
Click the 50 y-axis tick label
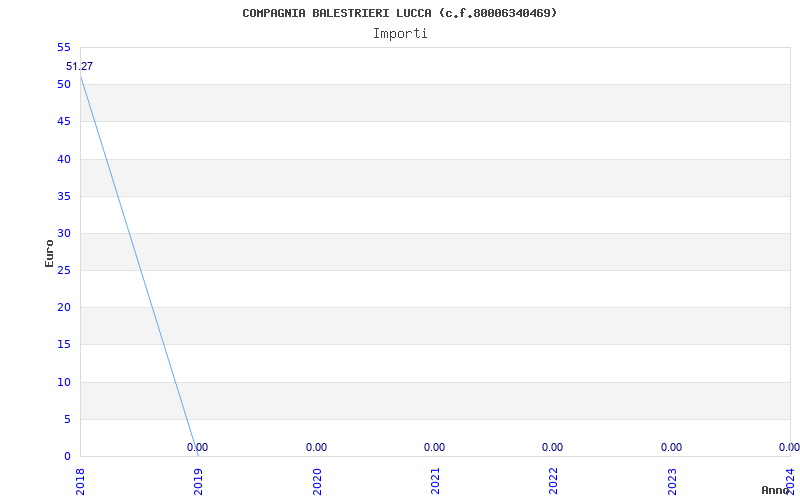[64, 85]
